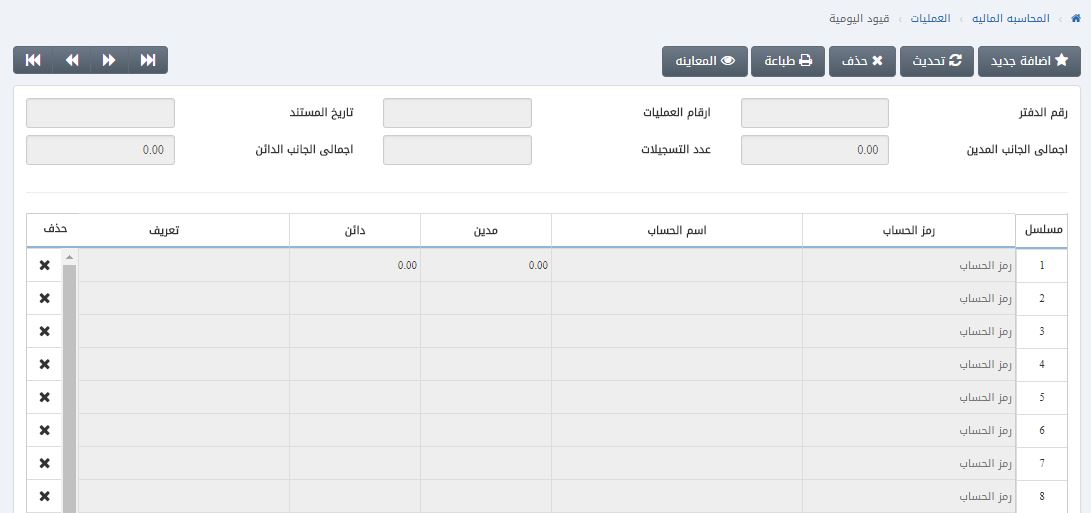1091x513 pixels.
Task: Open preview with المعاينه button
Action: [x=704, y=62]
